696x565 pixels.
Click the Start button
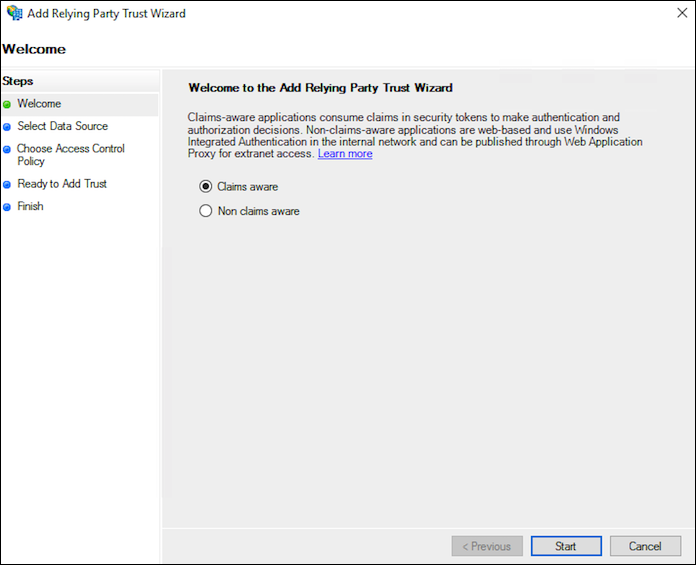(x=566, y=546)
